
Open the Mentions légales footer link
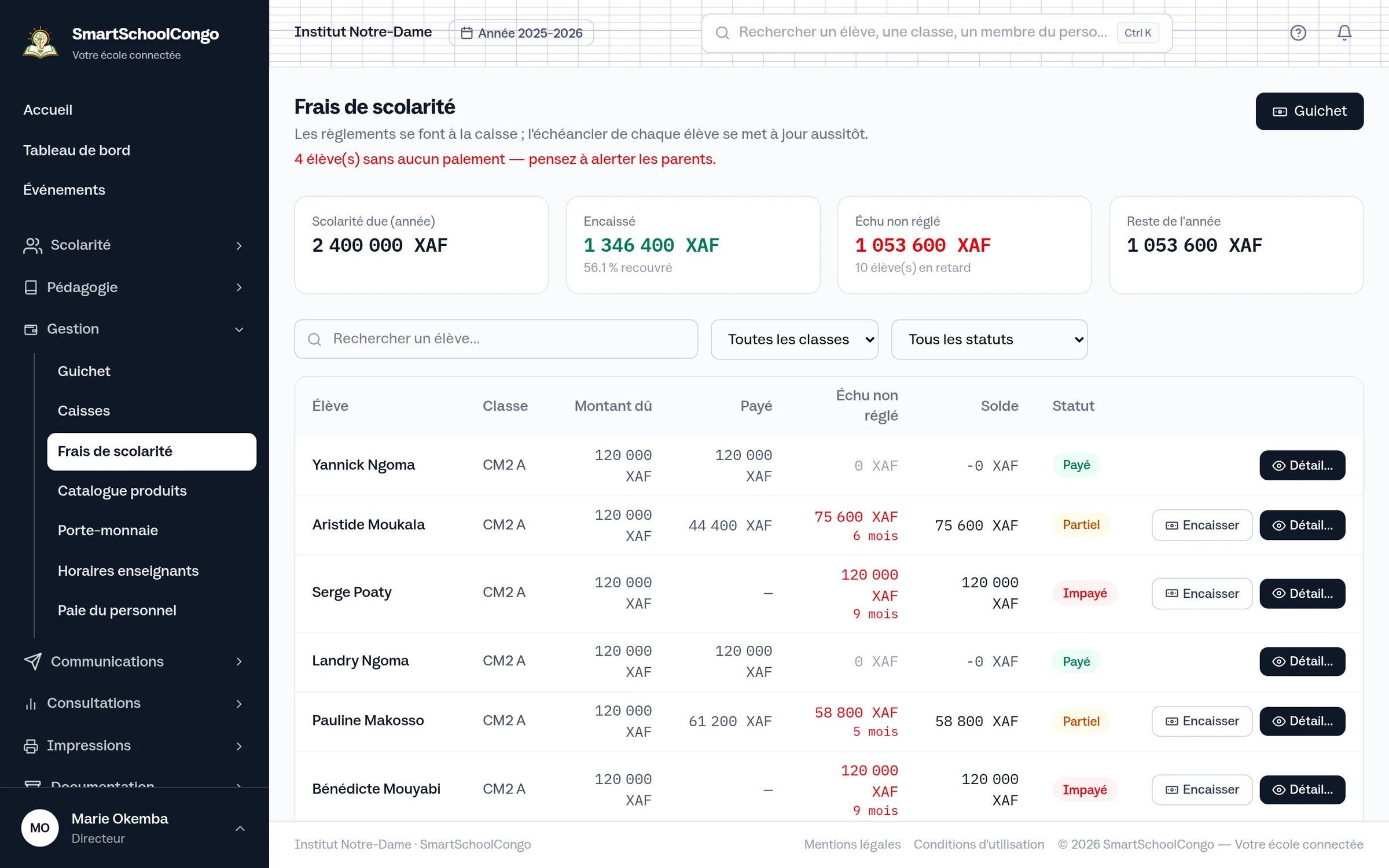852,845
